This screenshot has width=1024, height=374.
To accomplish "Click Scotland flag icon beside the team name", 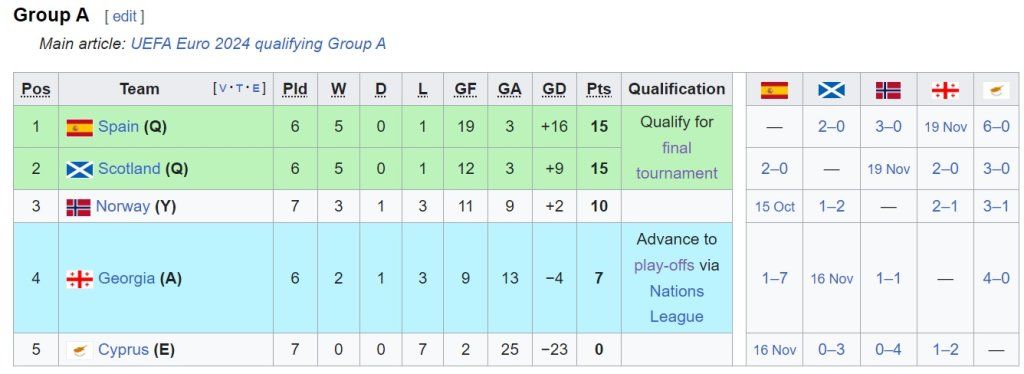I will 79,169.
